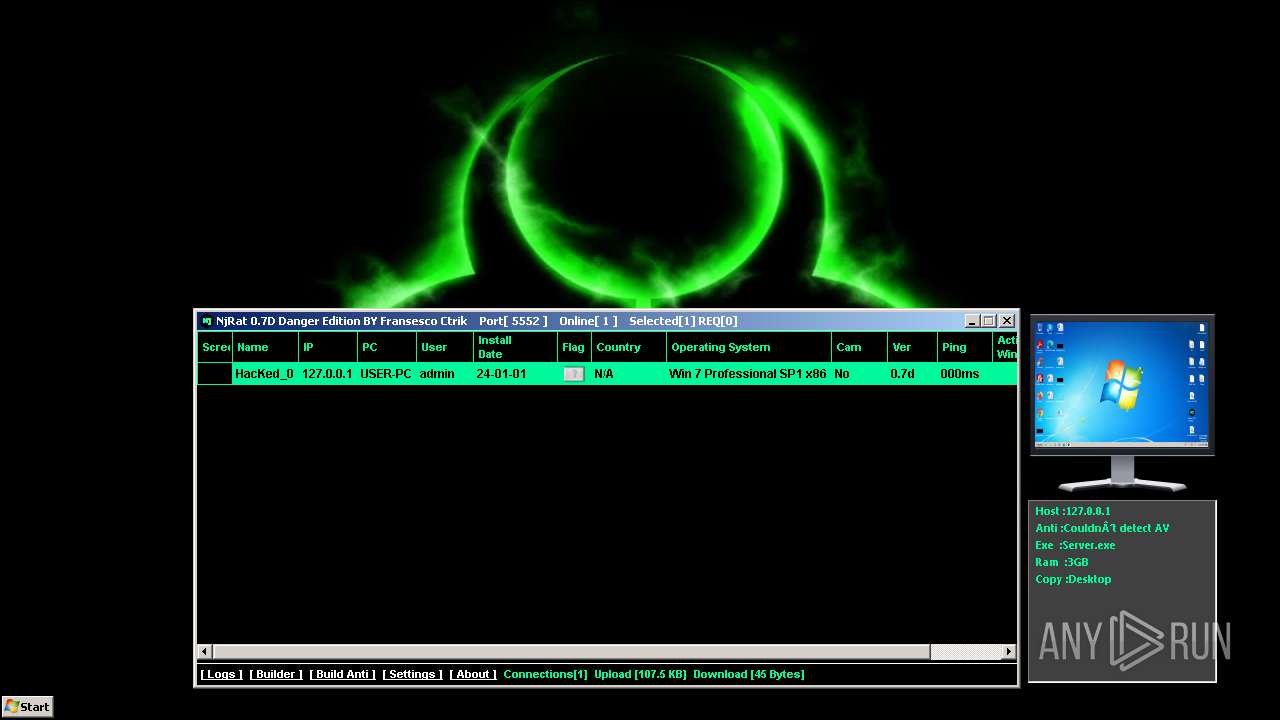Sort by the PC column header
This screenshot has height=720, width=1280.
(x=387, y=347)
